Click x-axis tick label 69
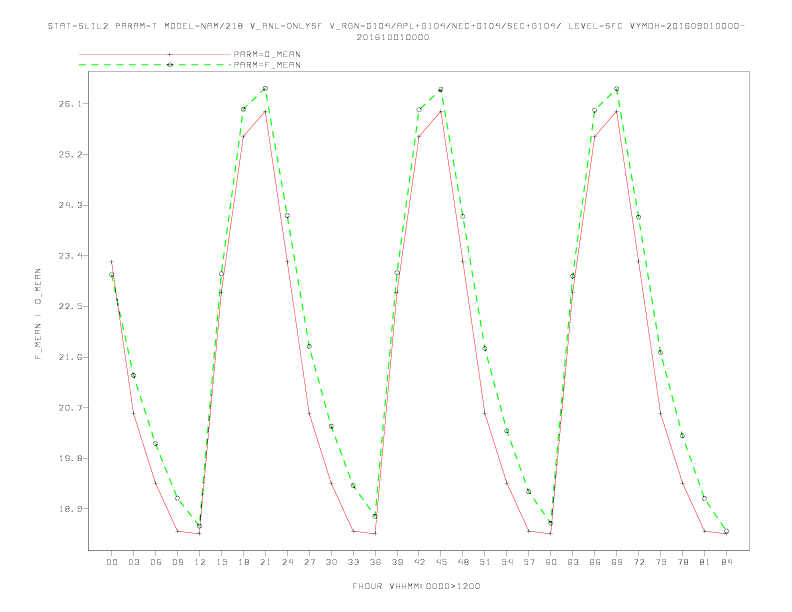 (x=617, y=562)
